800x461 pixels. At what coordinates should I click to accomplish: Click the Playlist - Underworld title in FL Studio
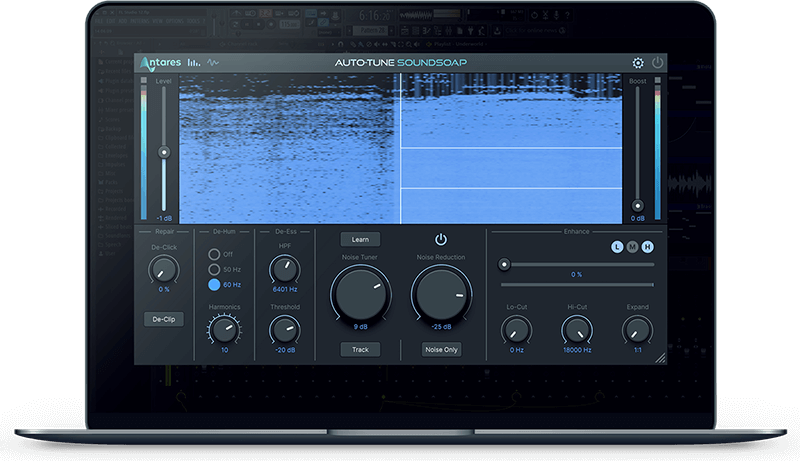click(x=458, y=44)
